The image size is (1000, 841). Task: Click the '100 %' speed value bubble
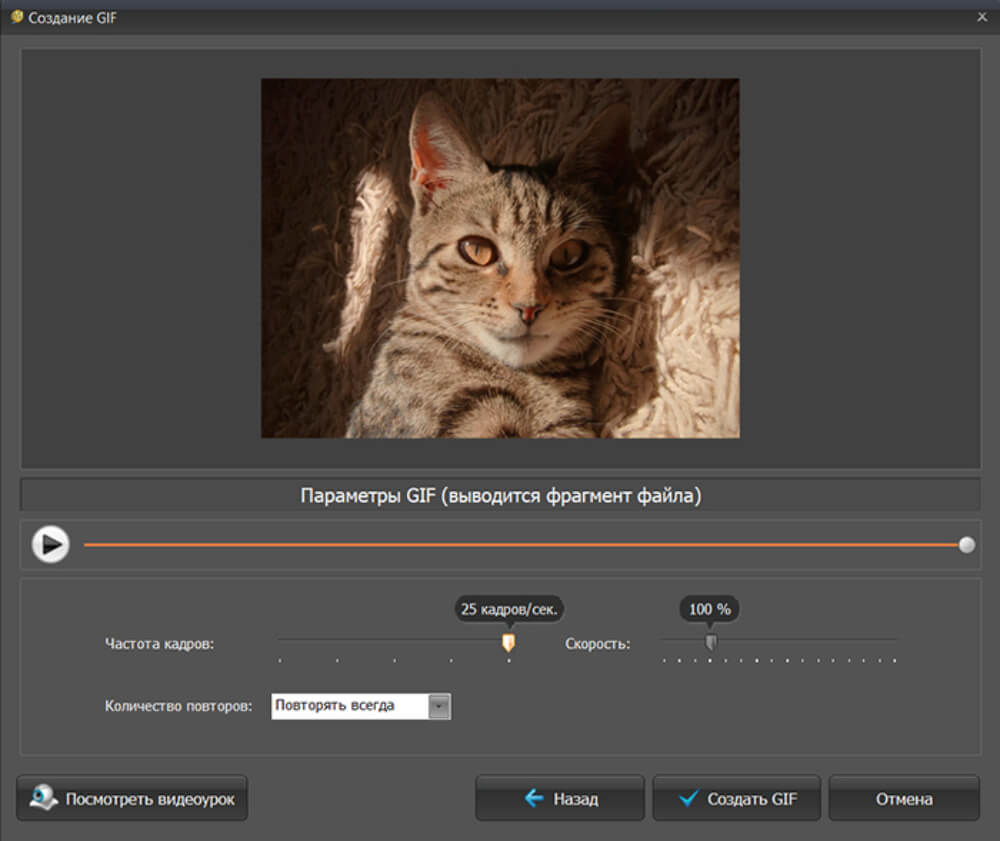(710, 608)
